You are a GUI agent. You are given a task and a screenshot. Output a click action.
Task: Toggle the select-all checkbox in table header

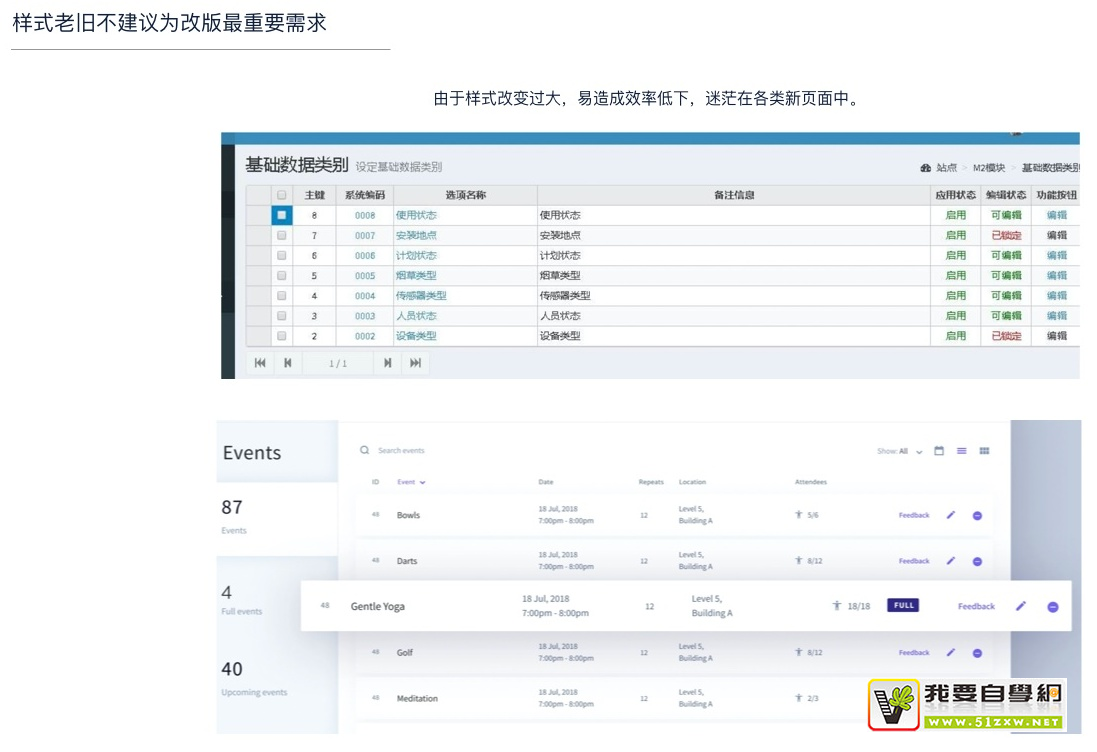click(x=282, y=195)
